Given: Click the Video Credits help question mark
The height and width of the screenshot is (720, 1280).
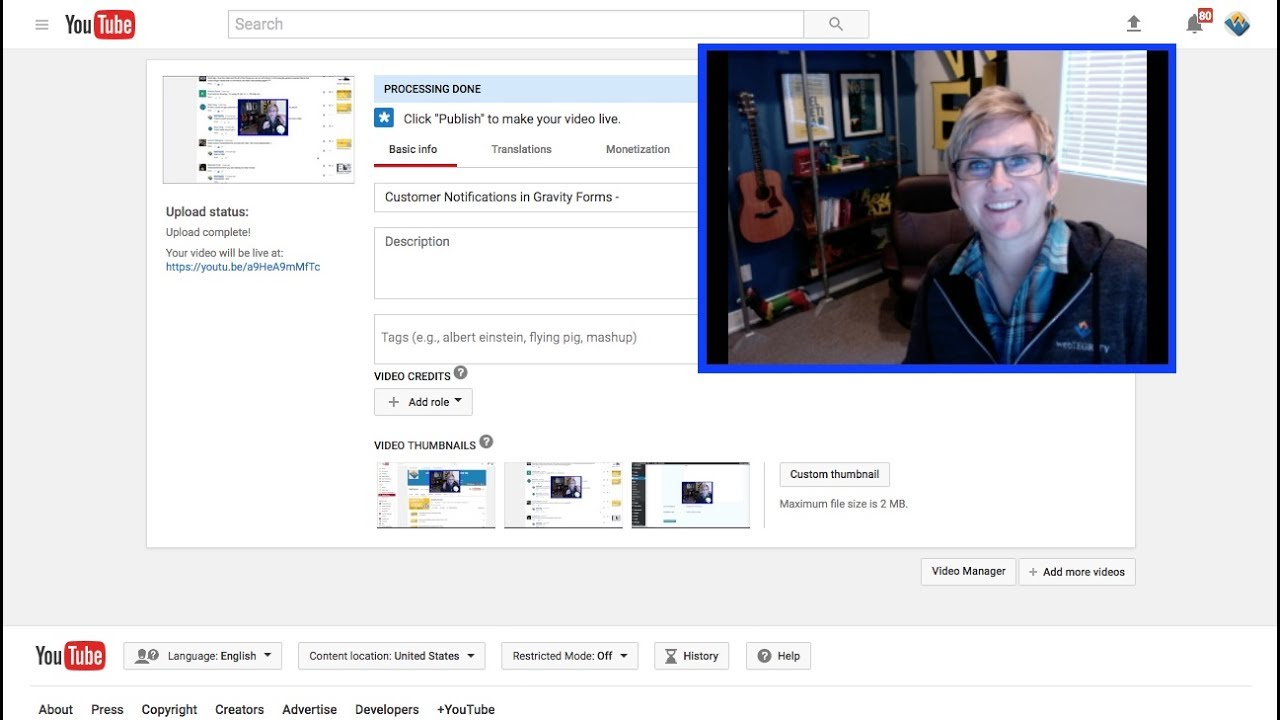Looking at the screenshot, I should 460,372.
